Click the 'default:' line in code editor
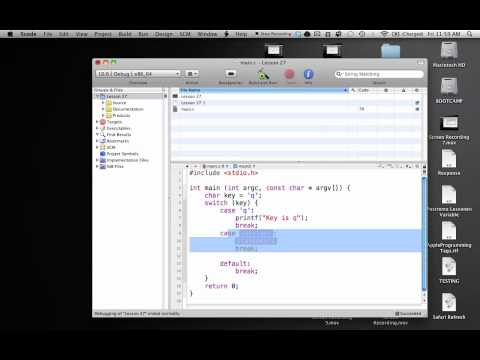480x360 pixels. coord(235,263)
